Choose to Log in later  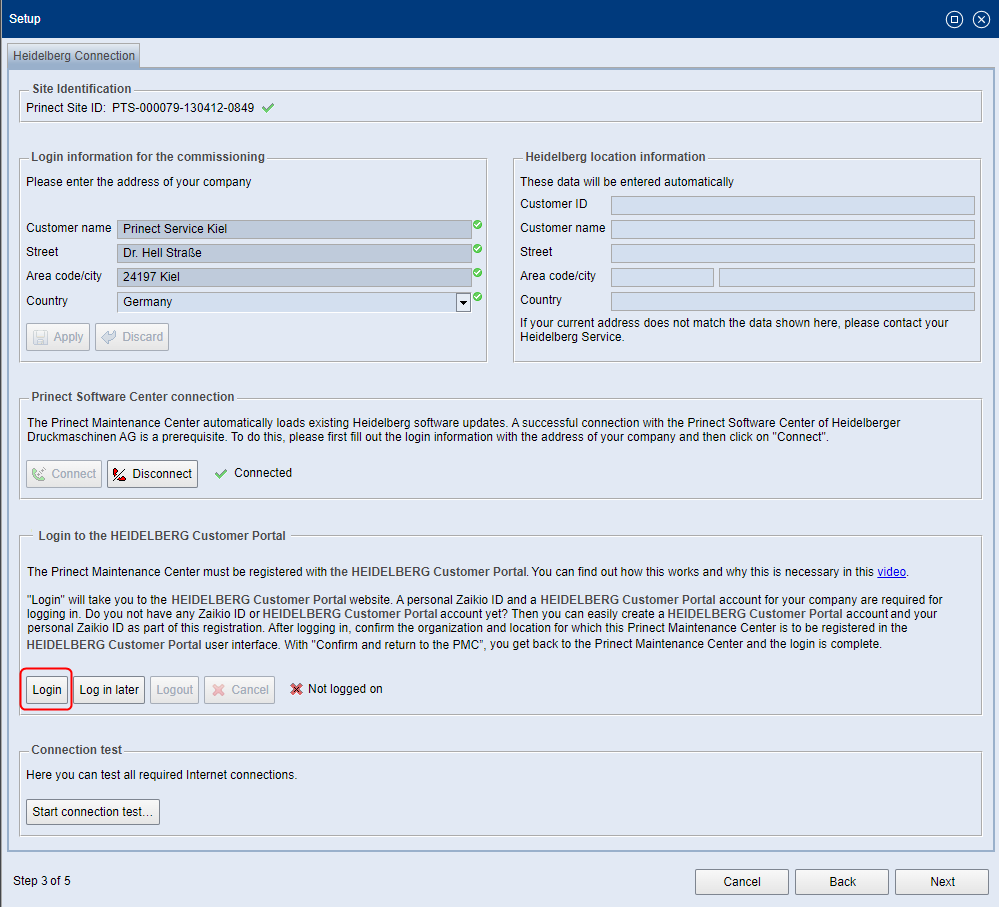click(x=109, y=689)
